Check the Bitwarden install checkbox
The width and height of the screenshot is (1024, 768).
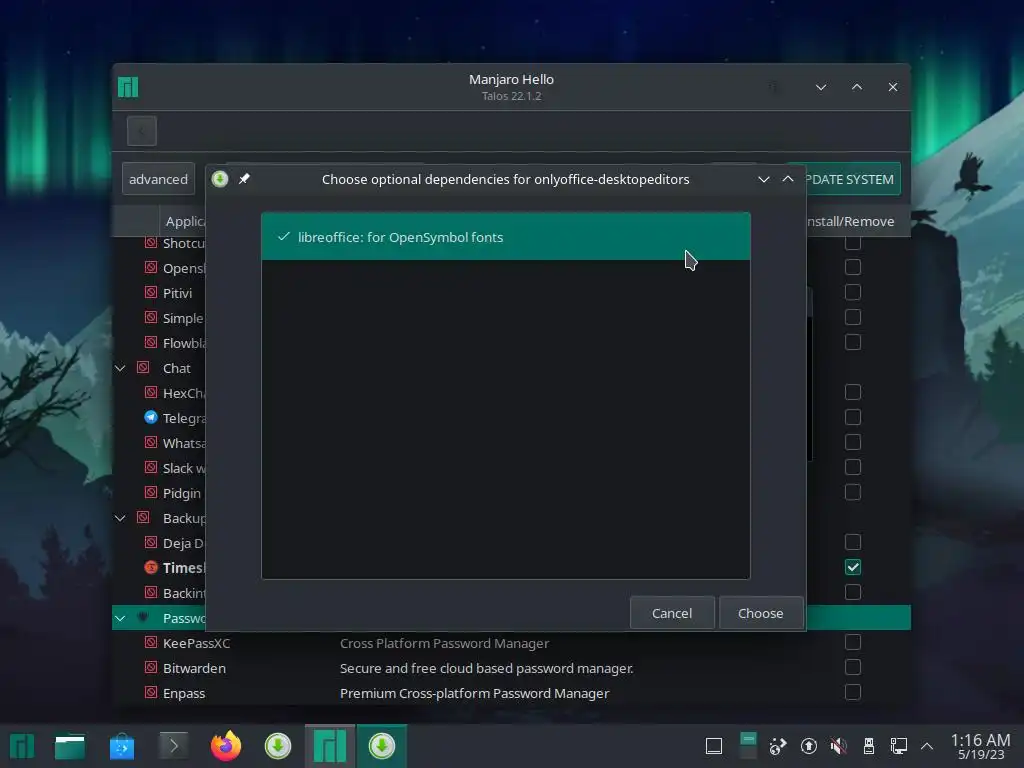point(853,667)
